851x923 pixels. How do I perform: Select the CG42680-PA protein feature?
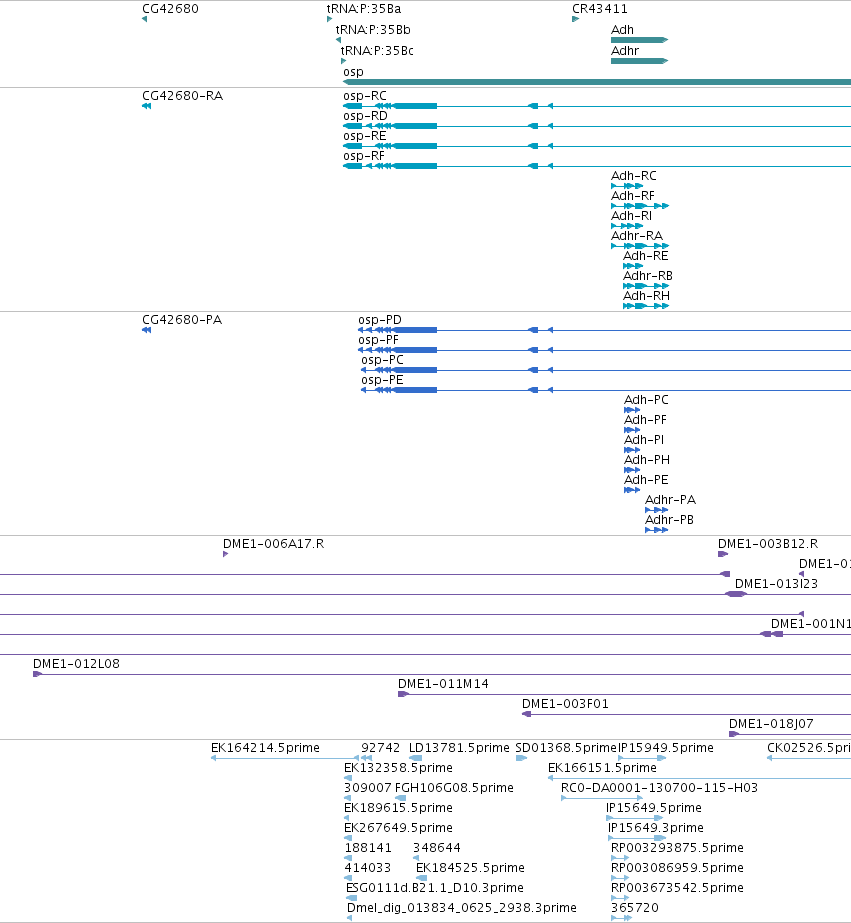pos(147,330)
